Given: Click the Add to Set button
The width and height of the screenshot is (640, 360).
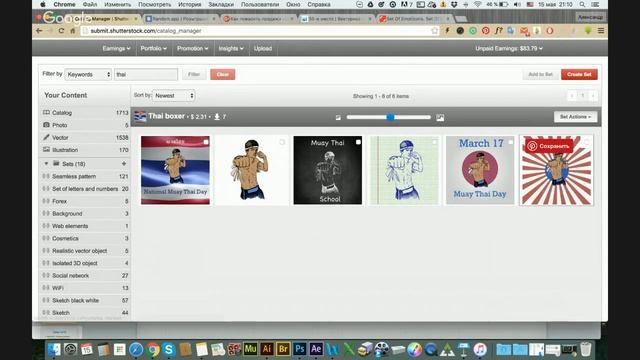Looking at the screenshot, I should (x=540, y=74).
